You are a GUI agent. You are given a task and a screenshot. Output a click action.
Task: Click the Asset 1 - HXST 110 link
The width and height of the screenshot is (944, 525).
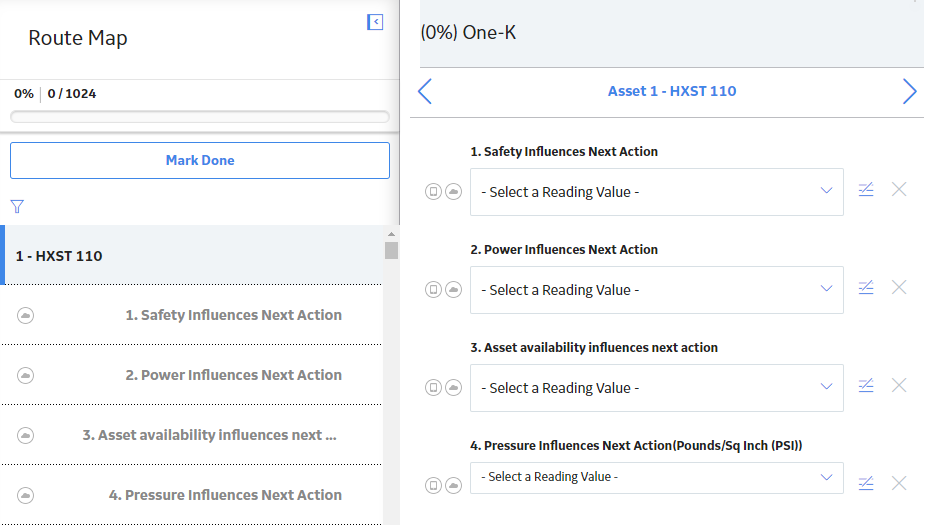point(672,91)
